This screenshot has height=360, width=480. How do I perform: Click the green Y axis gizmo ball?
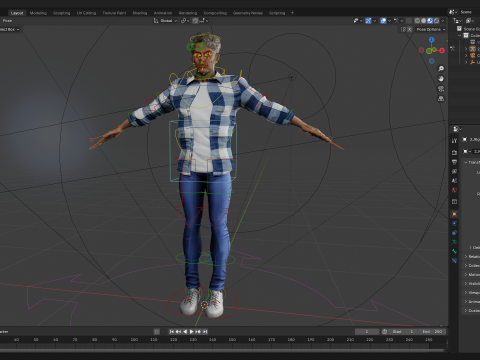(x=429, y=51)
